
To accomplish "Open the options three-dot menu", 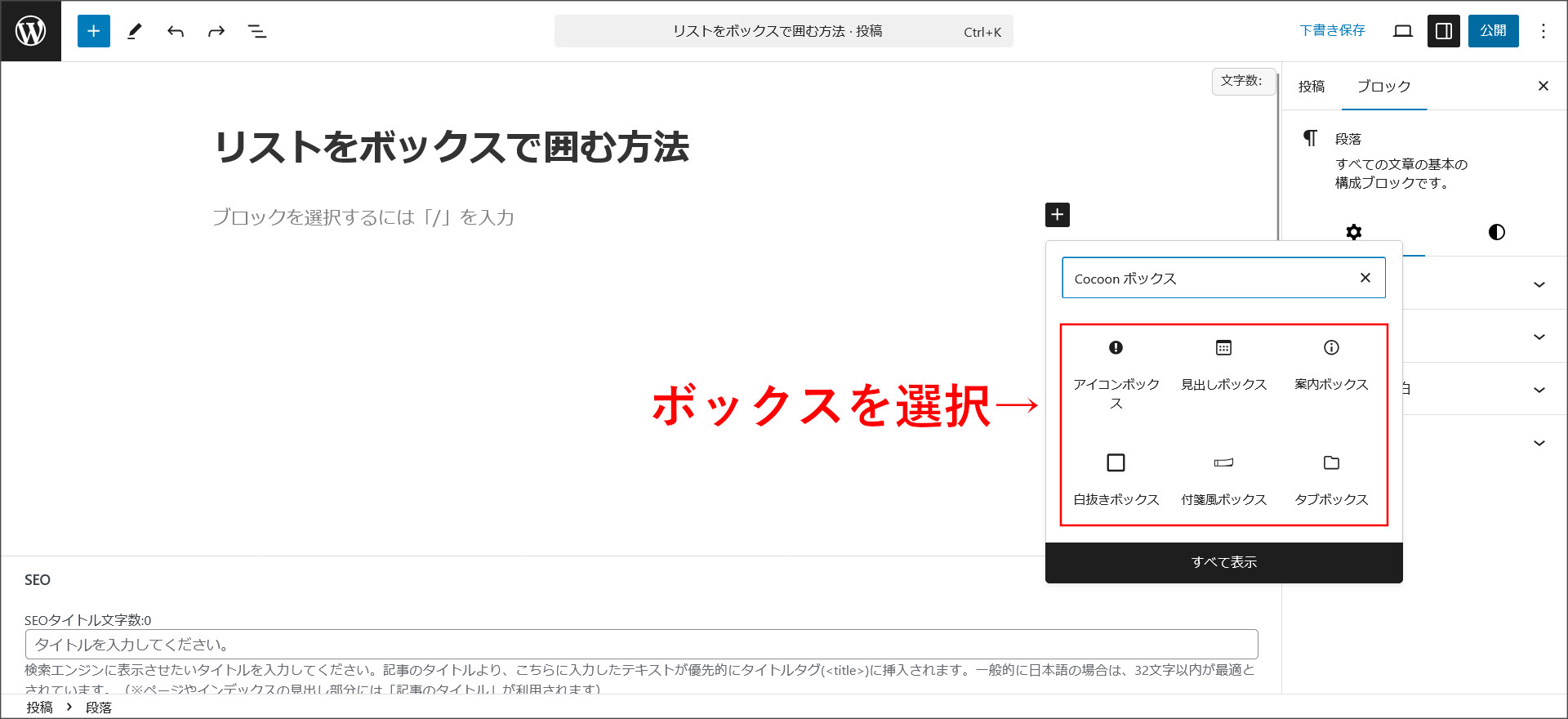I will tap(1543, 31).
